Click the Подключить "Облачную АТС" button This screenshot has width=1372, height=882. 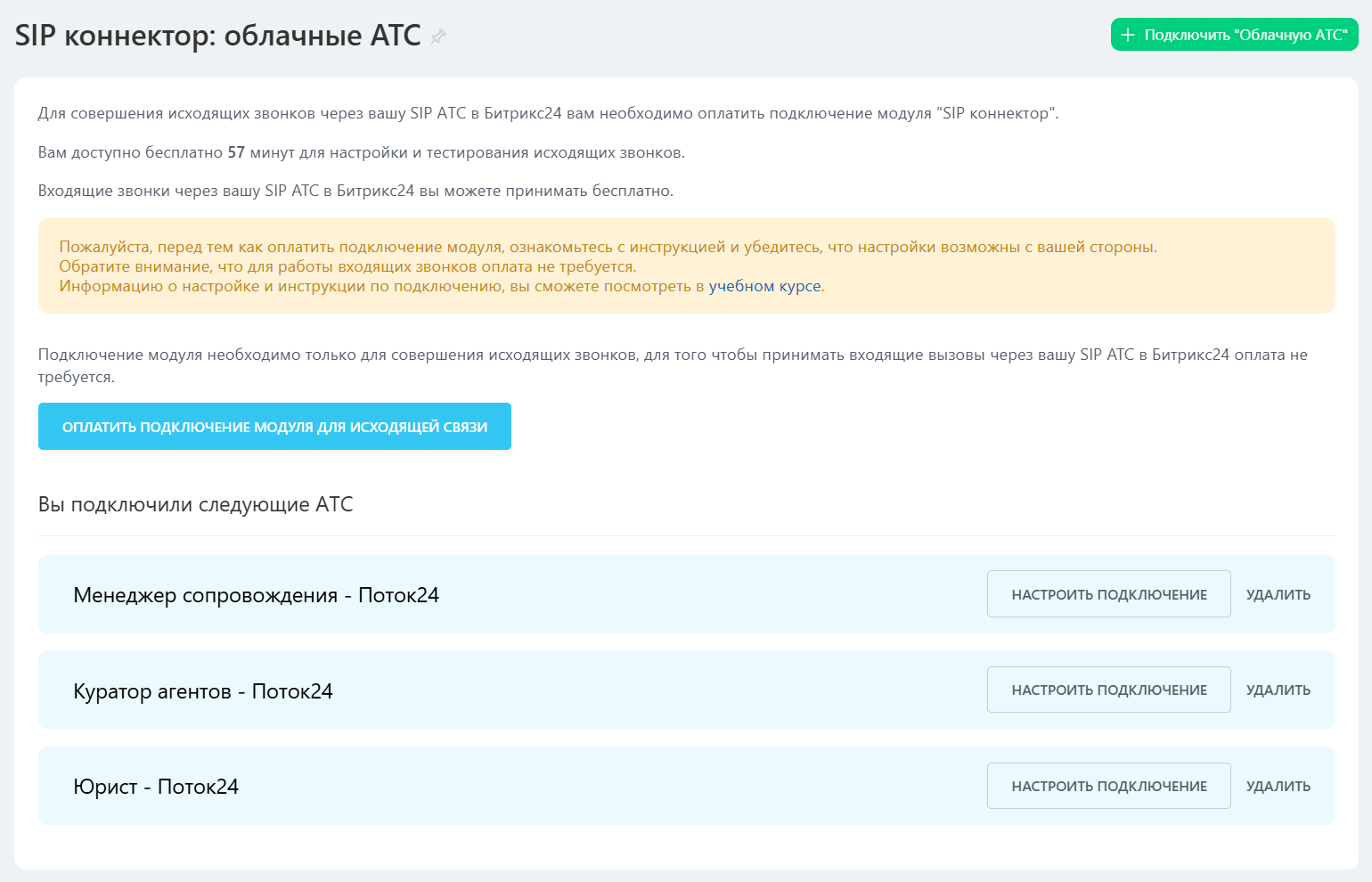click(1234, 35)
